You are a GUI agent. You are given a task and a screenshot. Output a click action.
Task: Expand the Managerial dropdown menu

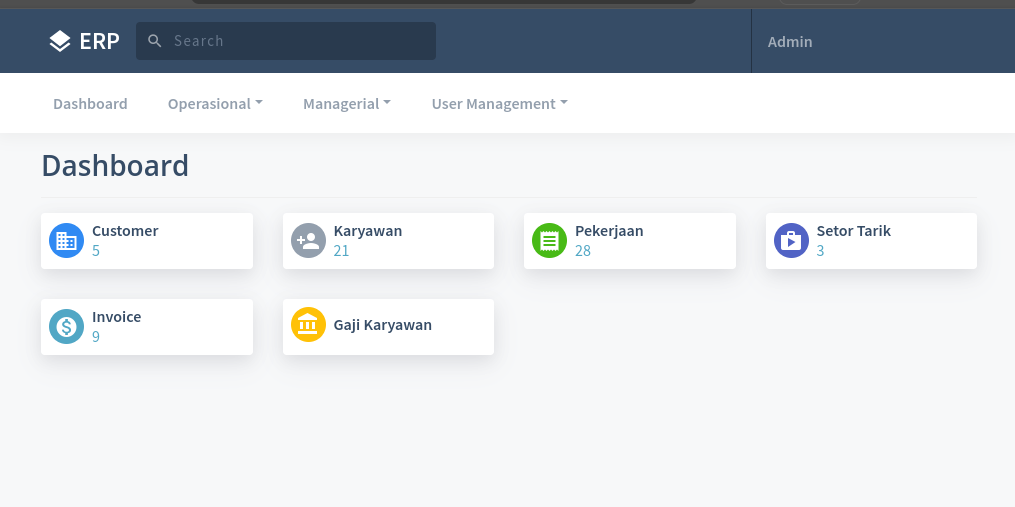point(347,104)
